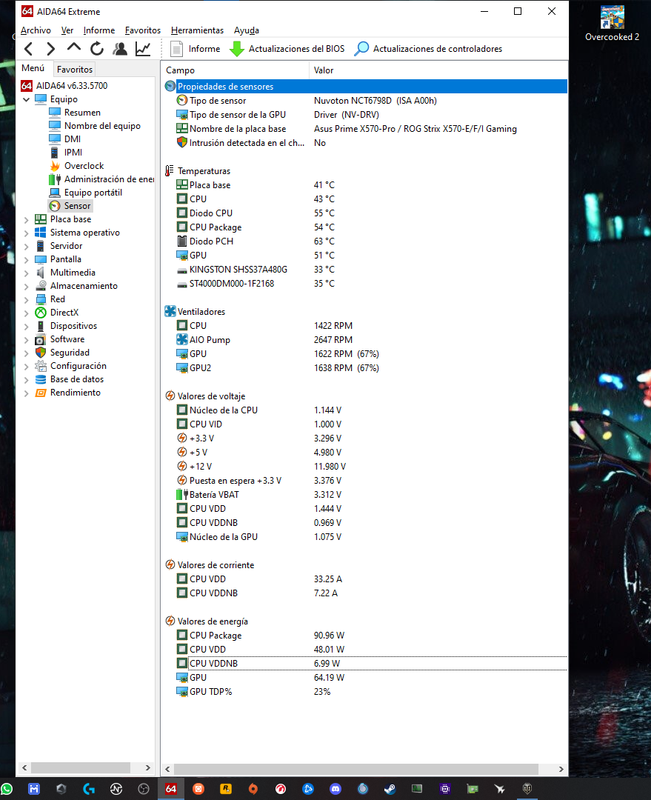Select DMI in the tree
Viewport: 651px width, 800px height.
point(65,139)
